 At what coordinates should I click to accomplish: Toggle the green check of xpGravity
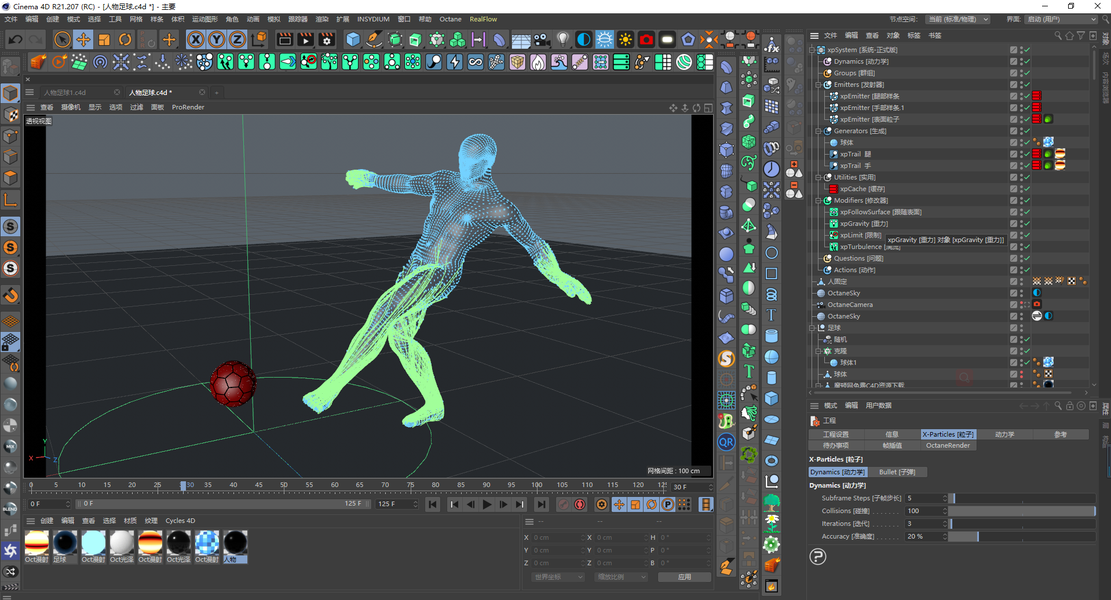[1027, 224]
